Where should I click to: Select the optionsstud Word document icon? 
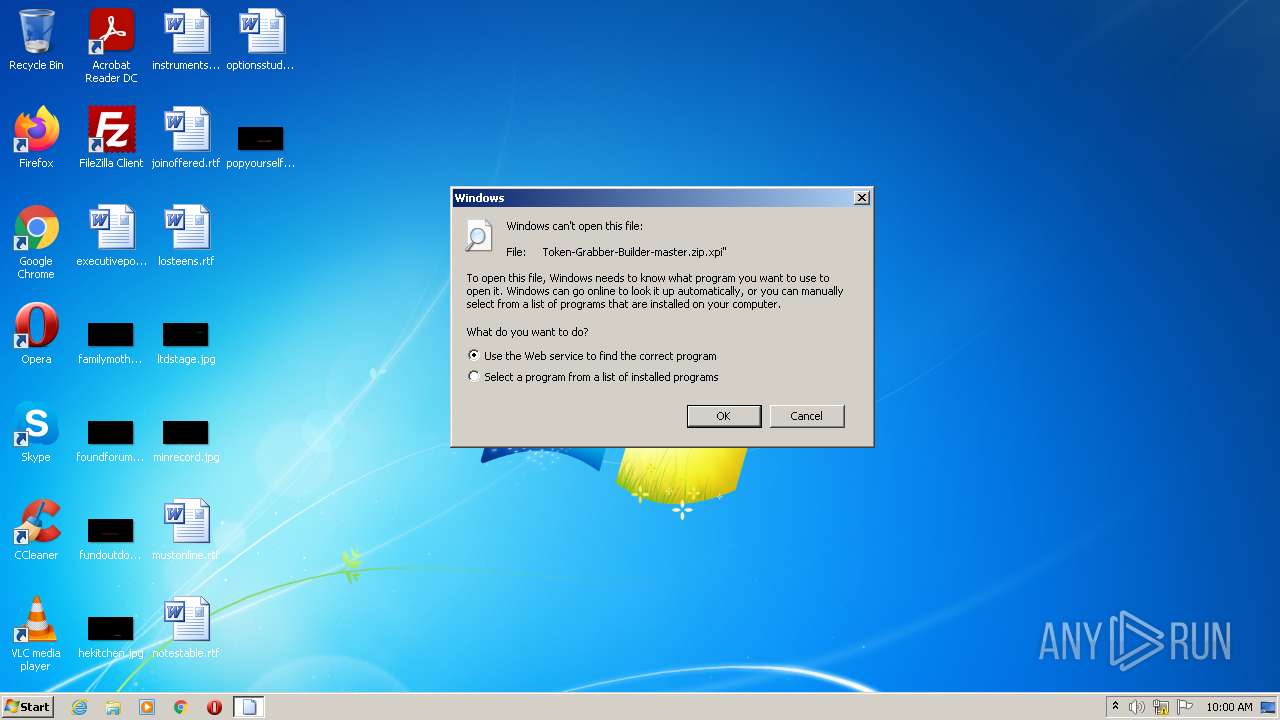(260, 40)
